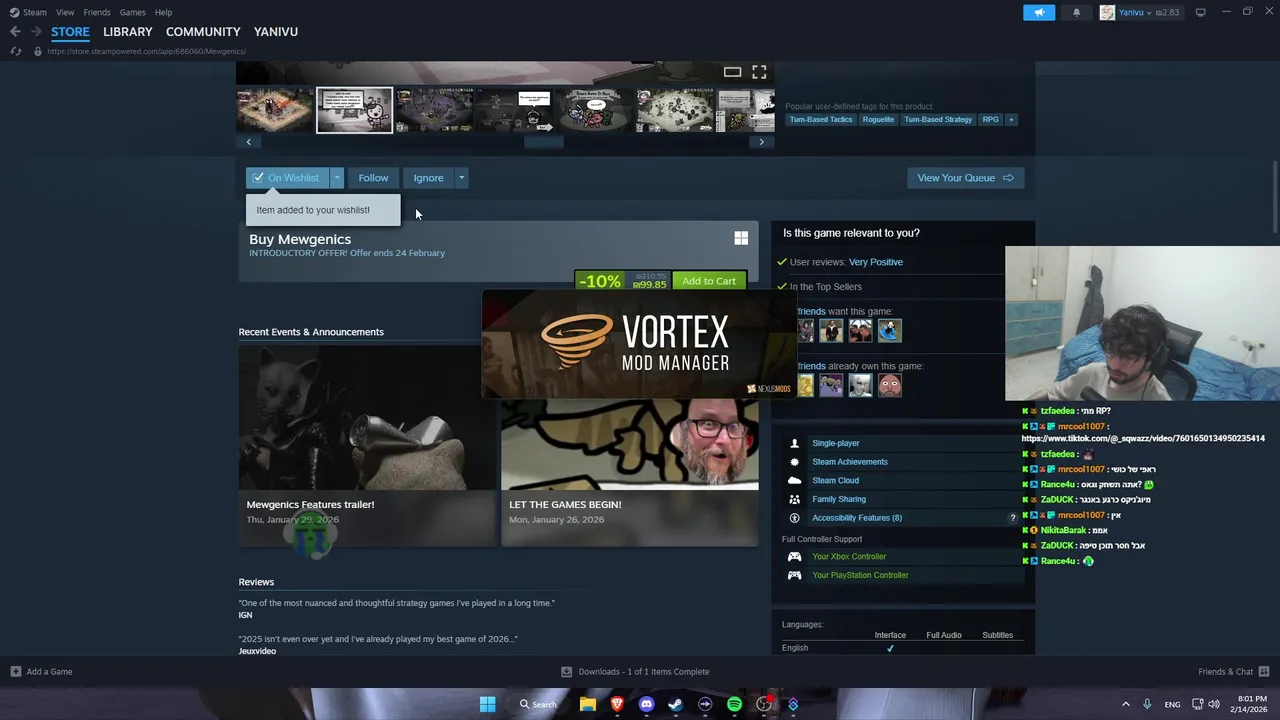
Task: Select the Turn-Based Tactics tag
Action: click(821, 119)
